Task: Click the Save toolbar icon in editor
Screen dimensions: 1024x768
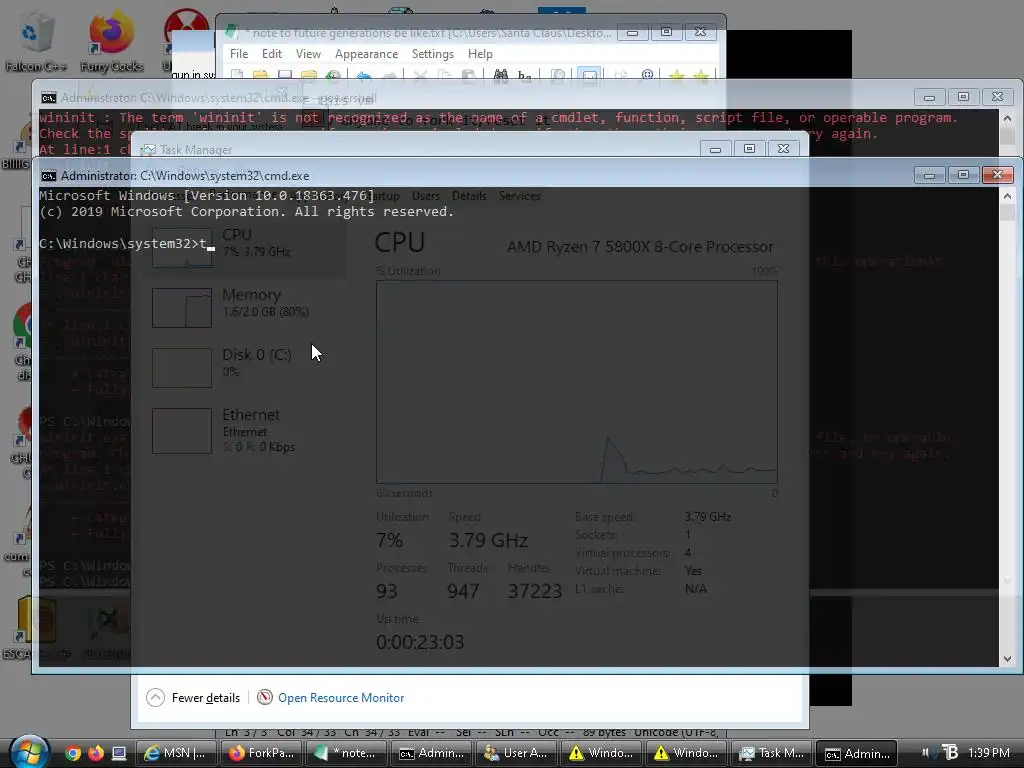Action: point(285,75)
